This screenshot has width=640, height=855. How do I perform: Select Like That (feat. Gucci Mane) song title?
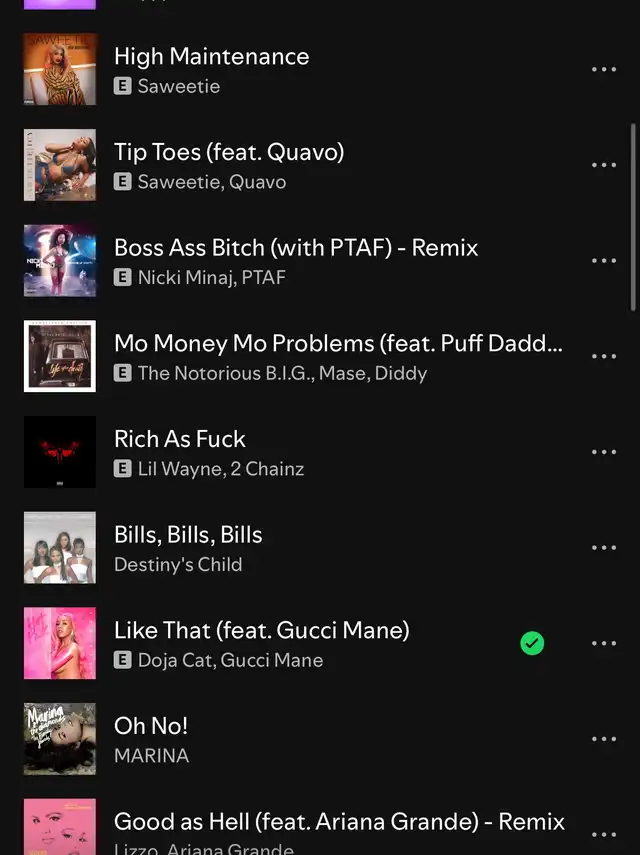pos(262,630)
